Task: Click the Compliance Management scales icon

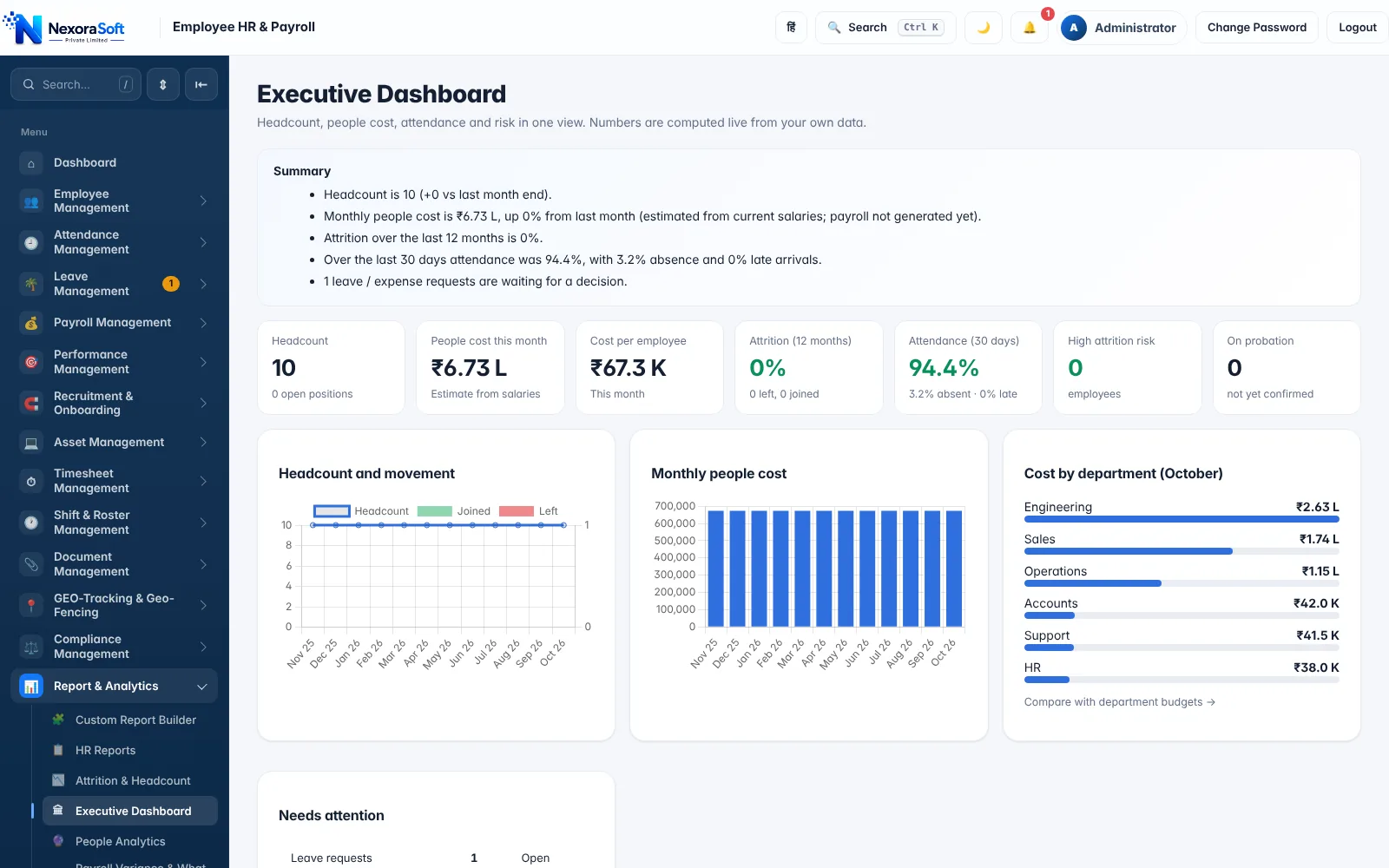Action: (31, 647)
